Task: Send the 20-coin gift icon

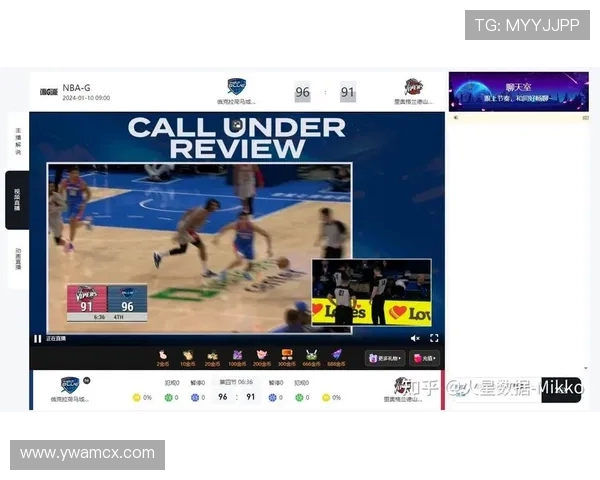Action: tap(212, 354)
